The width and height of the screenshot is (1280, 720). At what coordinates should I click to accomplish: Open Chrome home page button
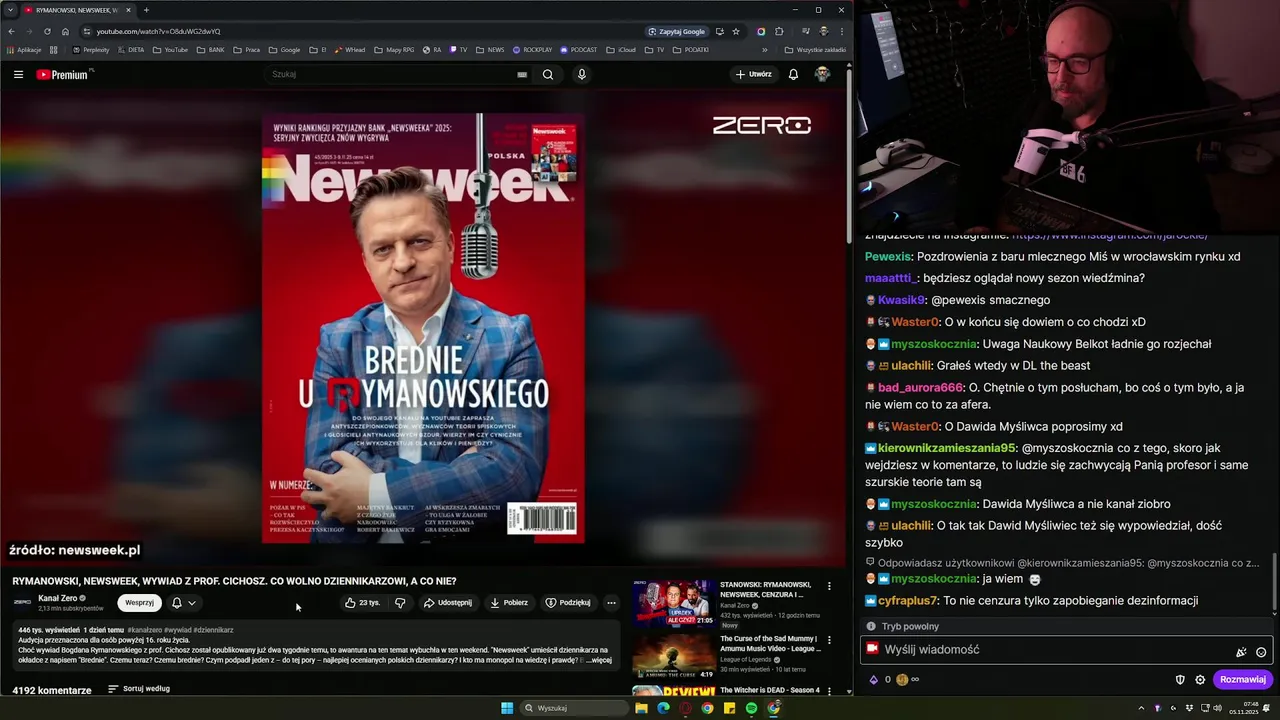pyautogui.click(x=65, y=31)
